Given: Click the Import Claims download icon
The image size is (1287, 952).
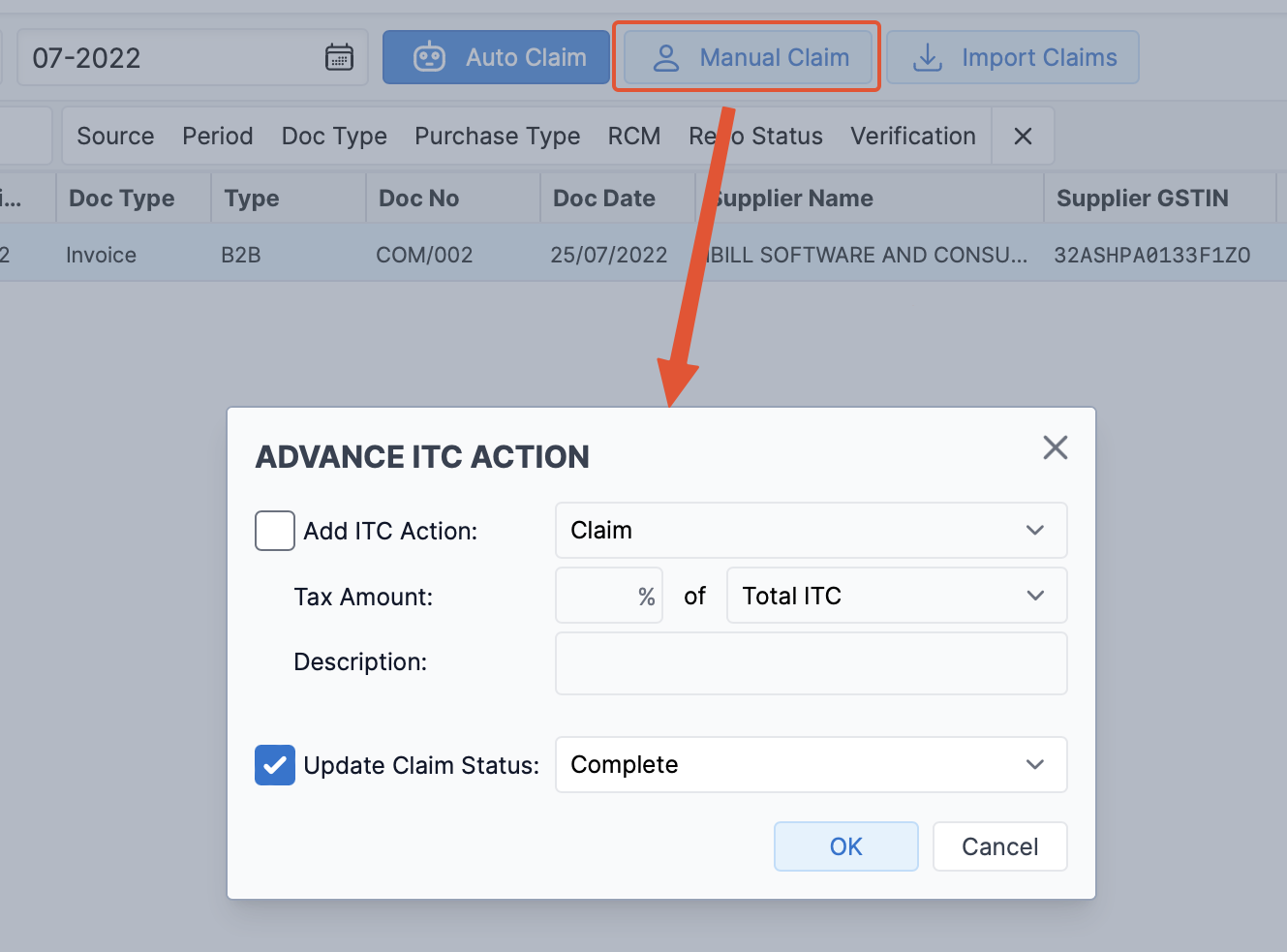Looking at the screenshot, I should coord(928,58).
